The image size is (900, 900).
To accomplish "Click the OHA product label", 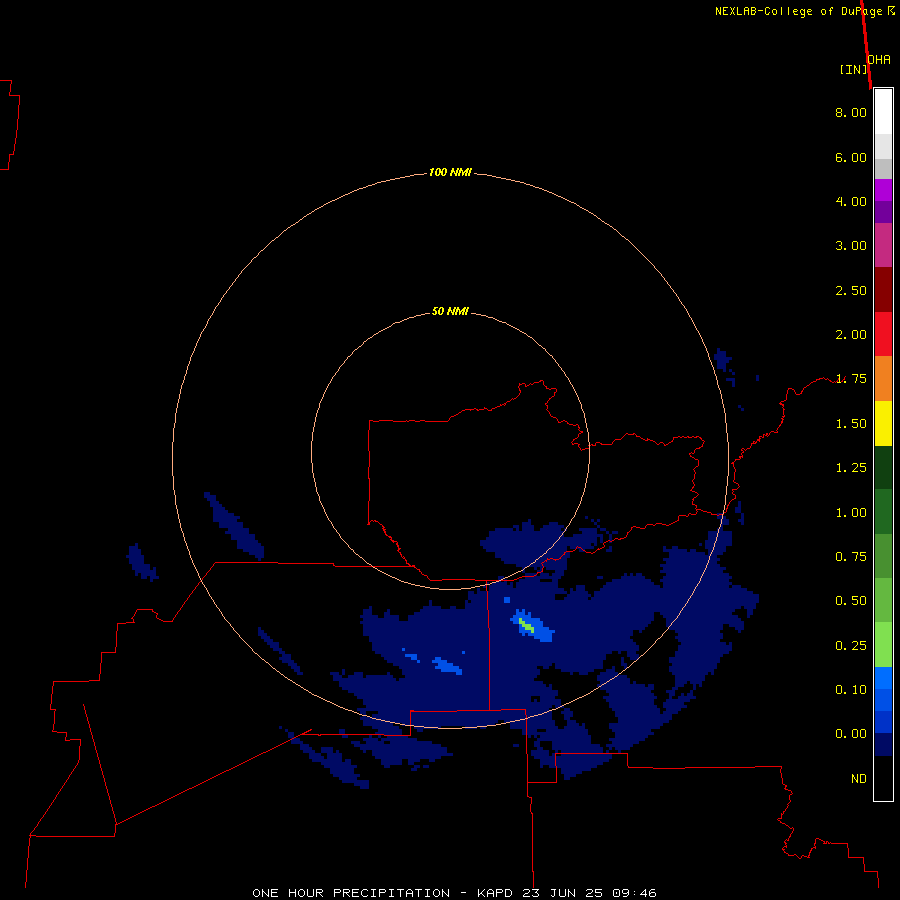I will [x=879, y=60].
